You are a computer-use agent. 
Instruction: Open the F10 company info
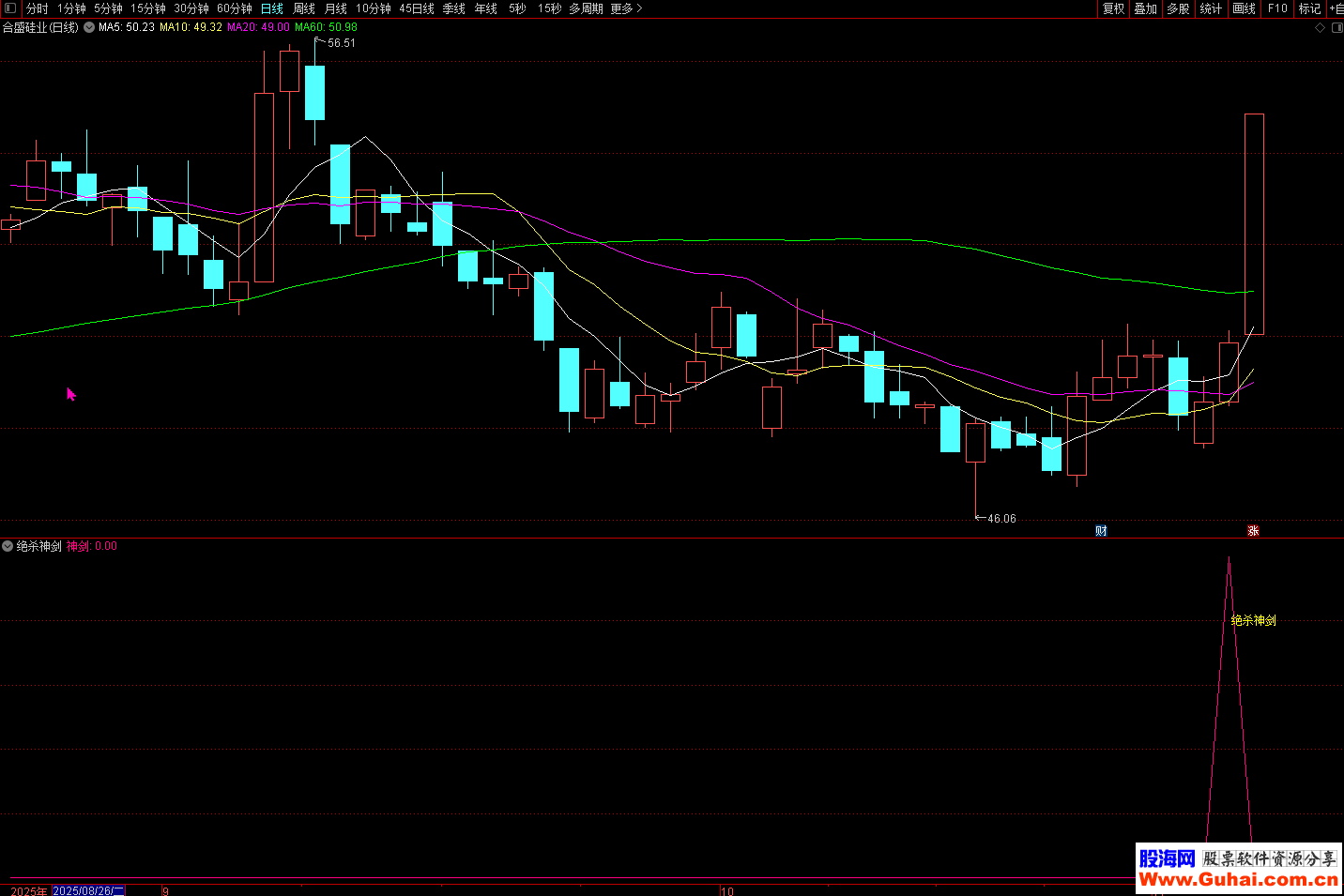(1277, 8)
